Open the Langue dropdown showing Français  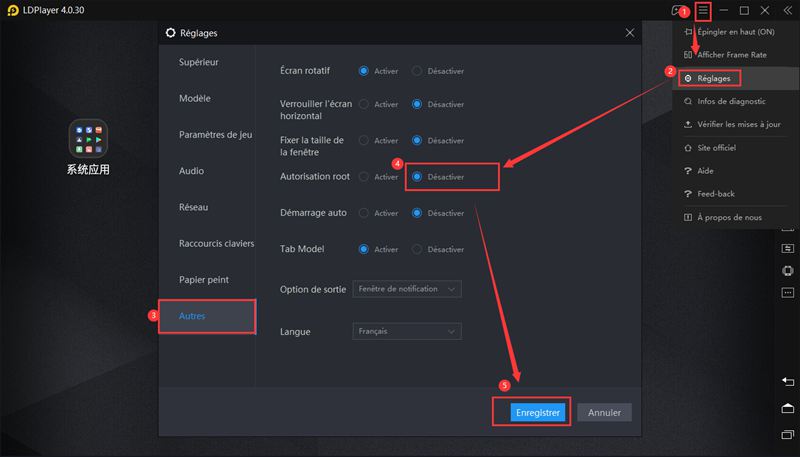tap(406, 331)
